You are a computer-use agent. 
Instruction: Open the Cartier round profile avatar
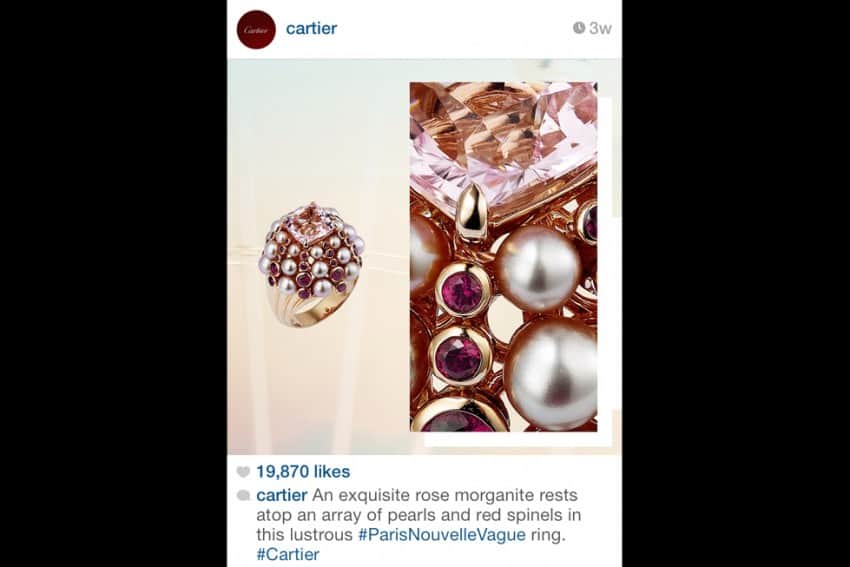[x=256, y=29]
